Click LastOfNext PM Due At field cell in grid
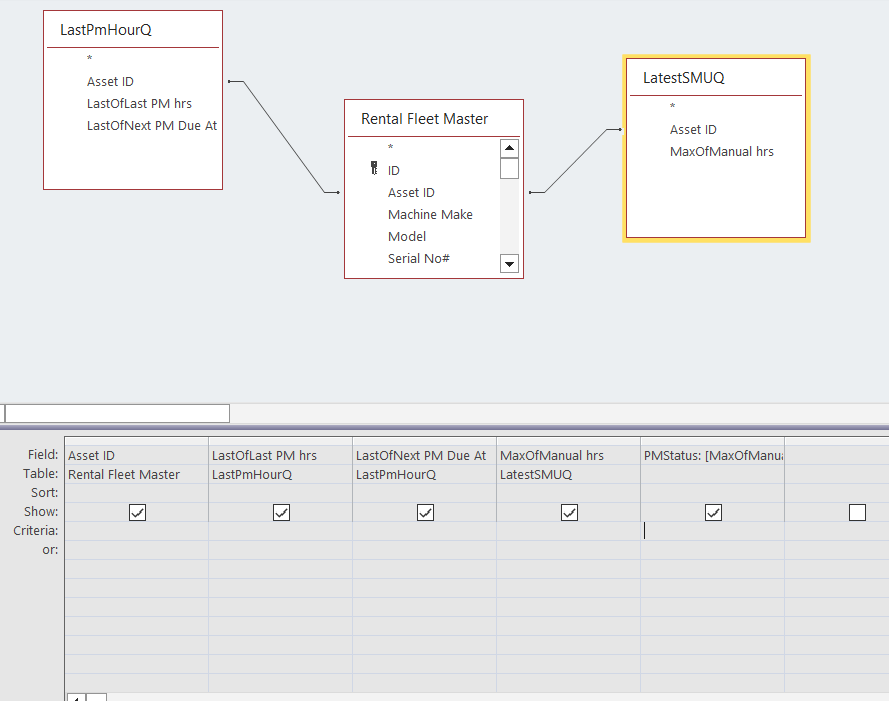Viewport: 889px width, 701px height. coord(425,455)
